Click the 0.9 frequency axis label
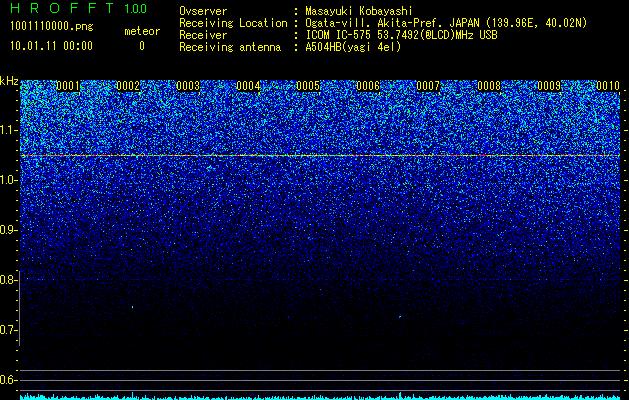 coord(7,230)
